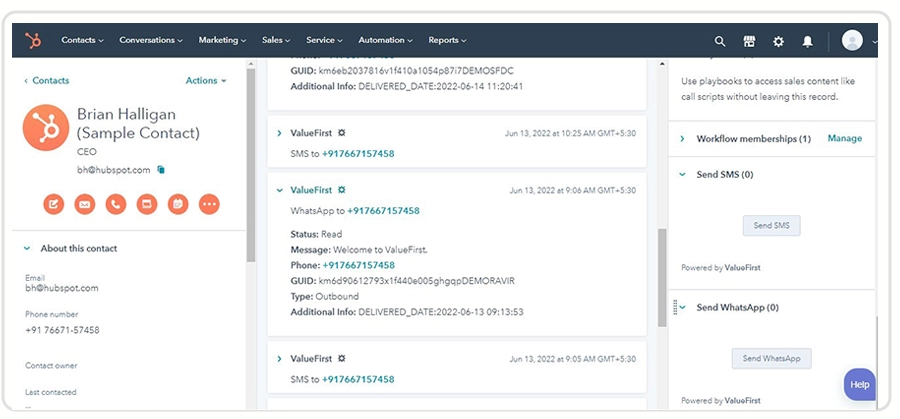Collapse the Send SMS section
This screenshot has width=900, height=419.
point(682,174)
